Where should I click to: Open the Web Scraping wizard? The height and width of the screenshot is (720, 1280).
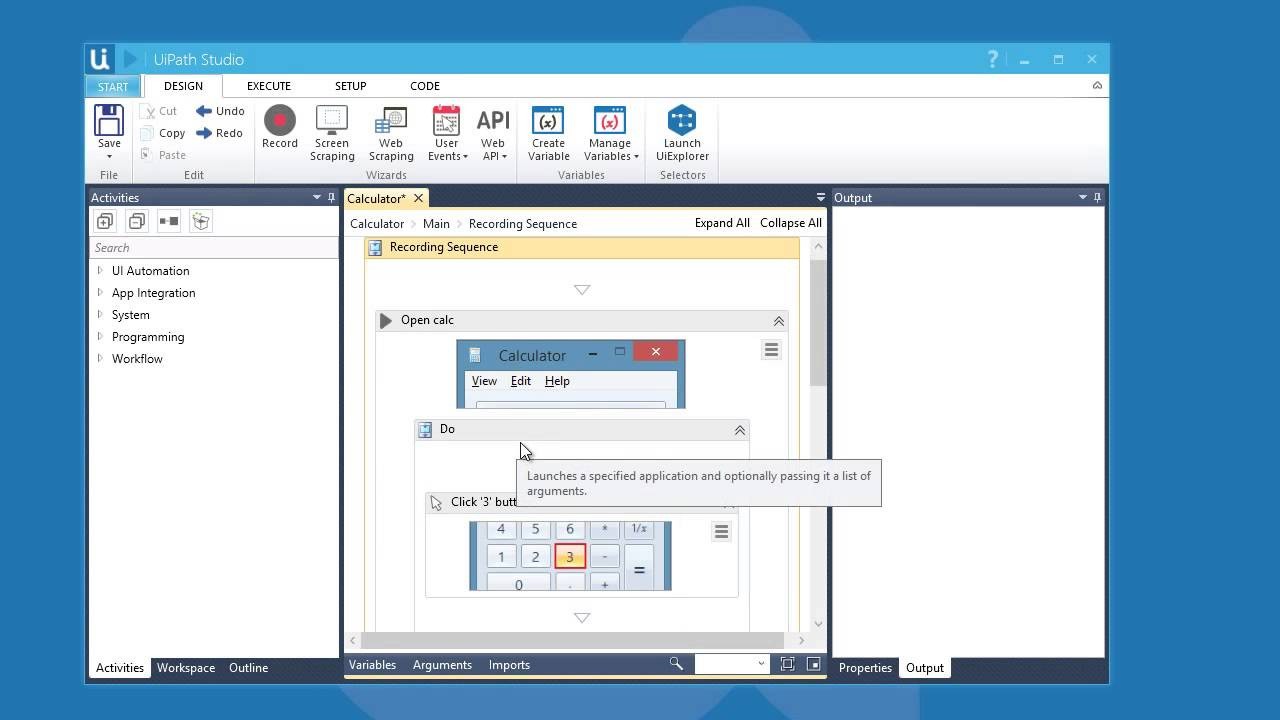(390, 130)
